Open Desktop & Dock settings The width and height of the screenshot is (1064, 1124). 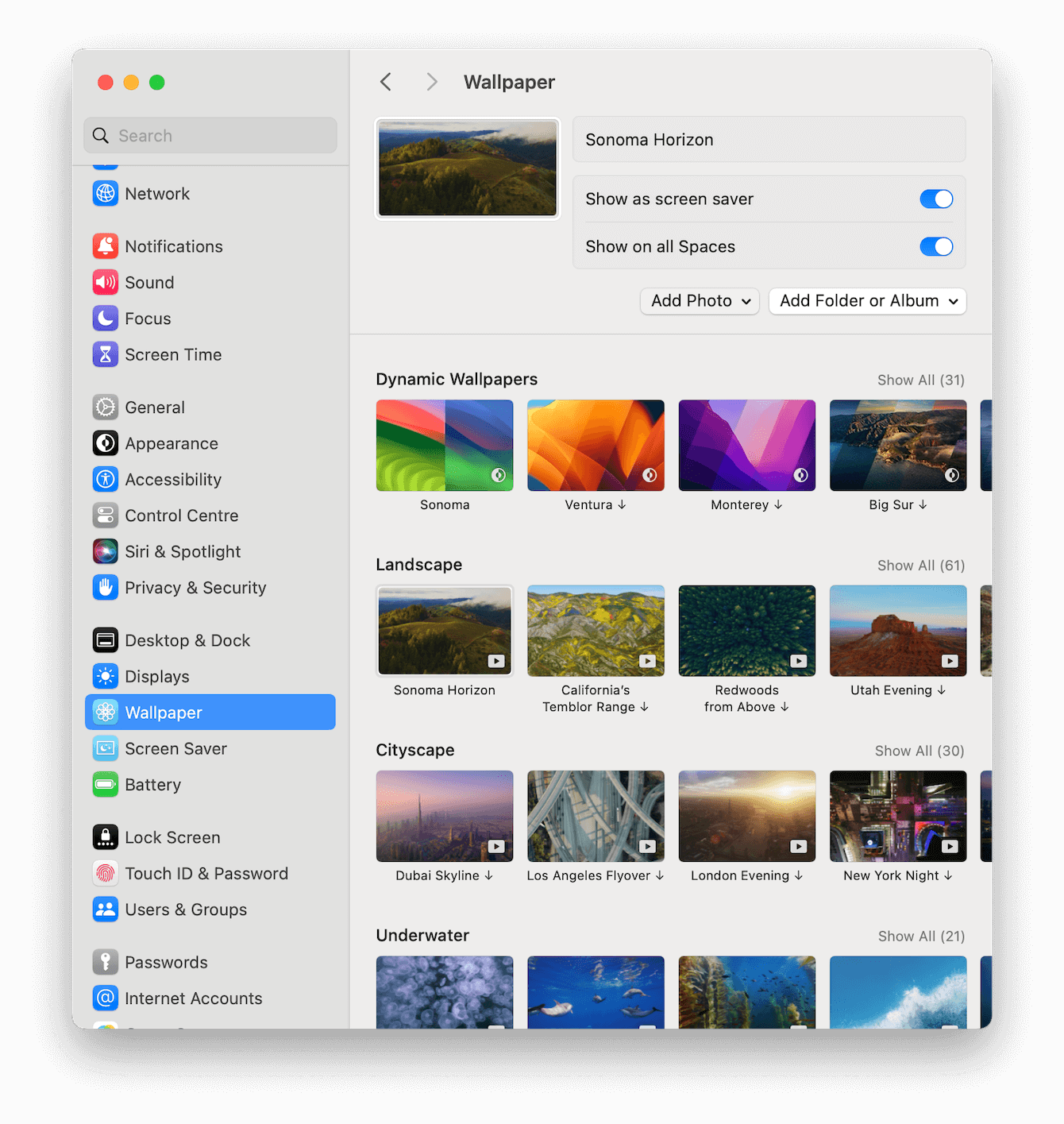(187, 640)
